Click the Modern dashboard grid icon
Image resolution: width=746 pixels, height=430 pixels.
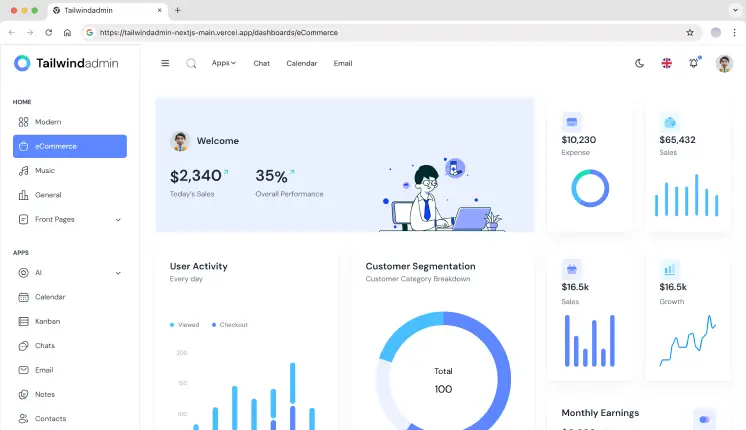pos(23,122)
